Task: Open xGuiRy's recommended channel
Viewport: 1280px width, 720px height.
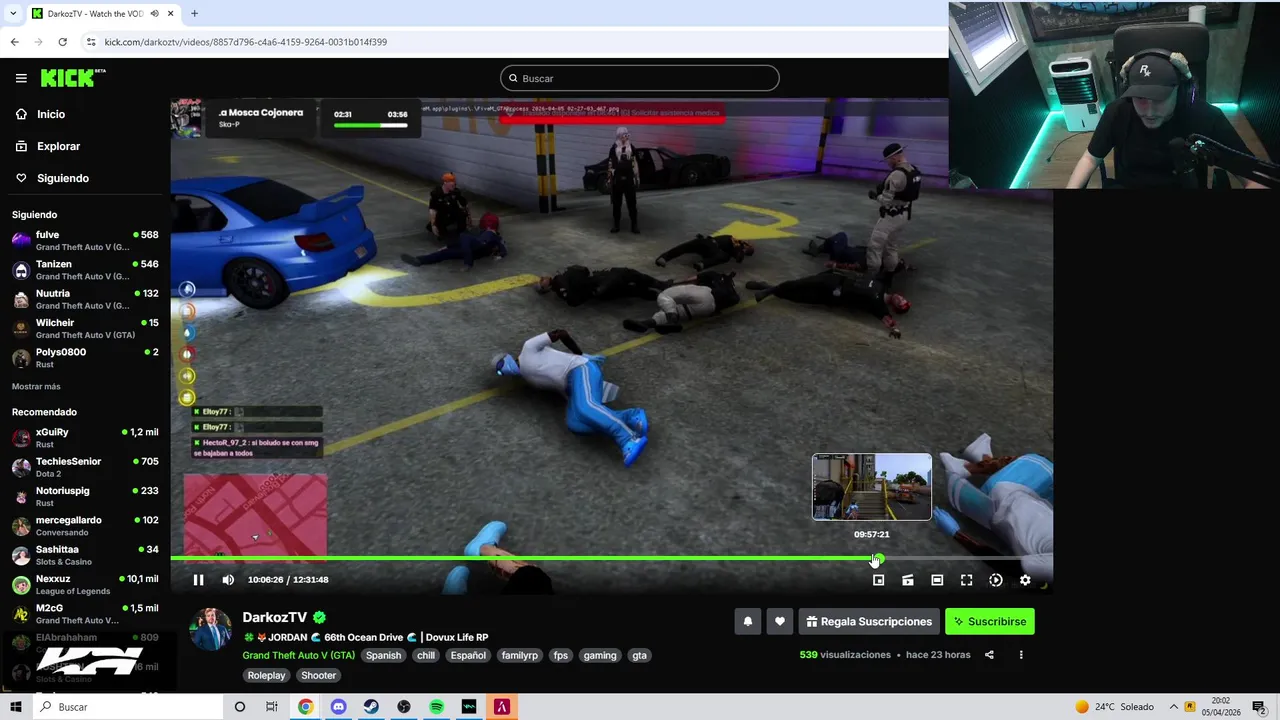Action: 85,438
